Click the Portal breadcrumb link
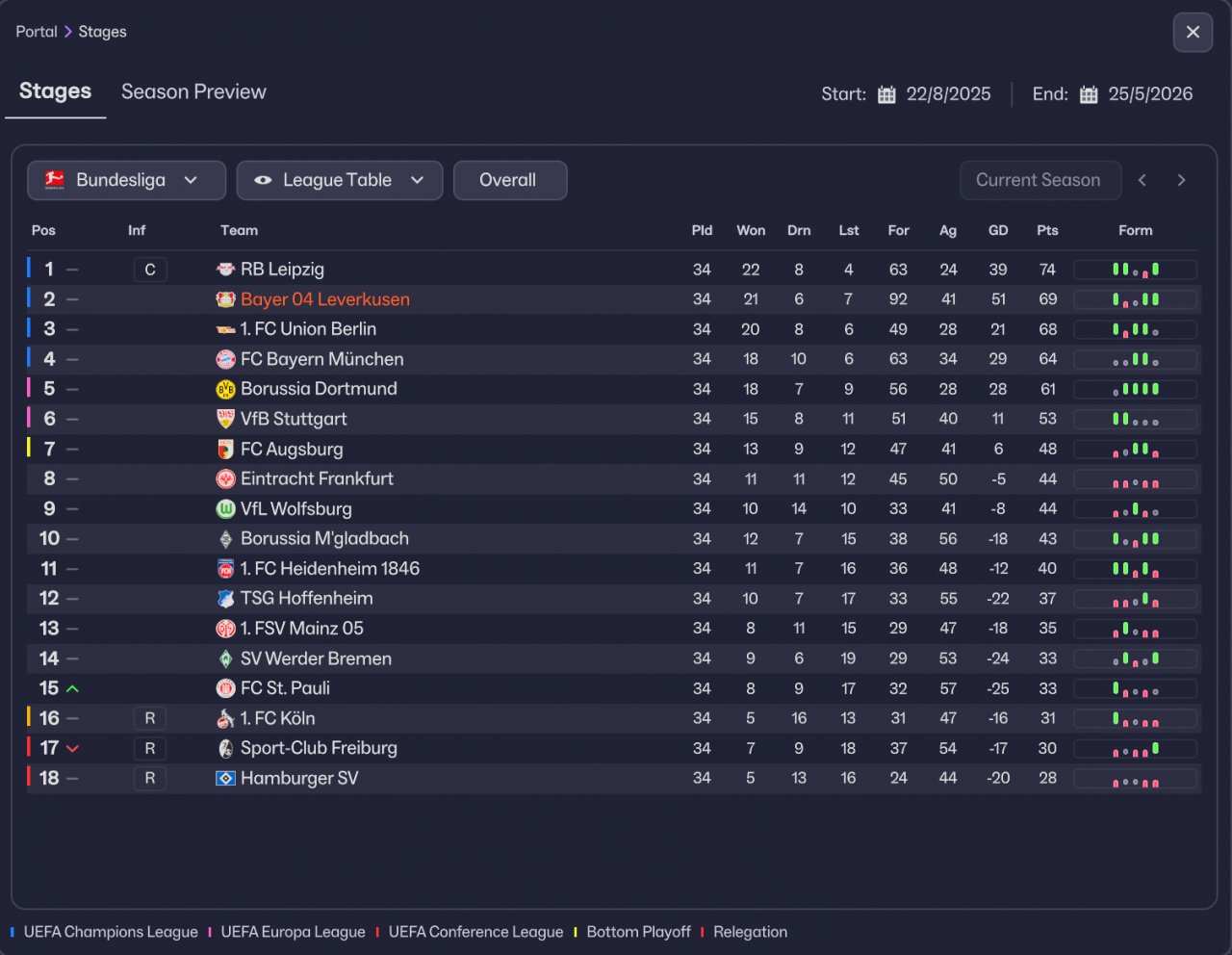The height and width of the screenshot is (955, 1232). point(37,32)
